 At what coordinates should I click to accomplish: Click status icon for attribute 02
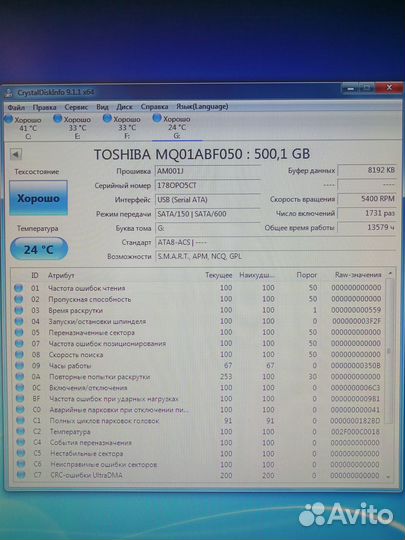[x=19, y=299]
